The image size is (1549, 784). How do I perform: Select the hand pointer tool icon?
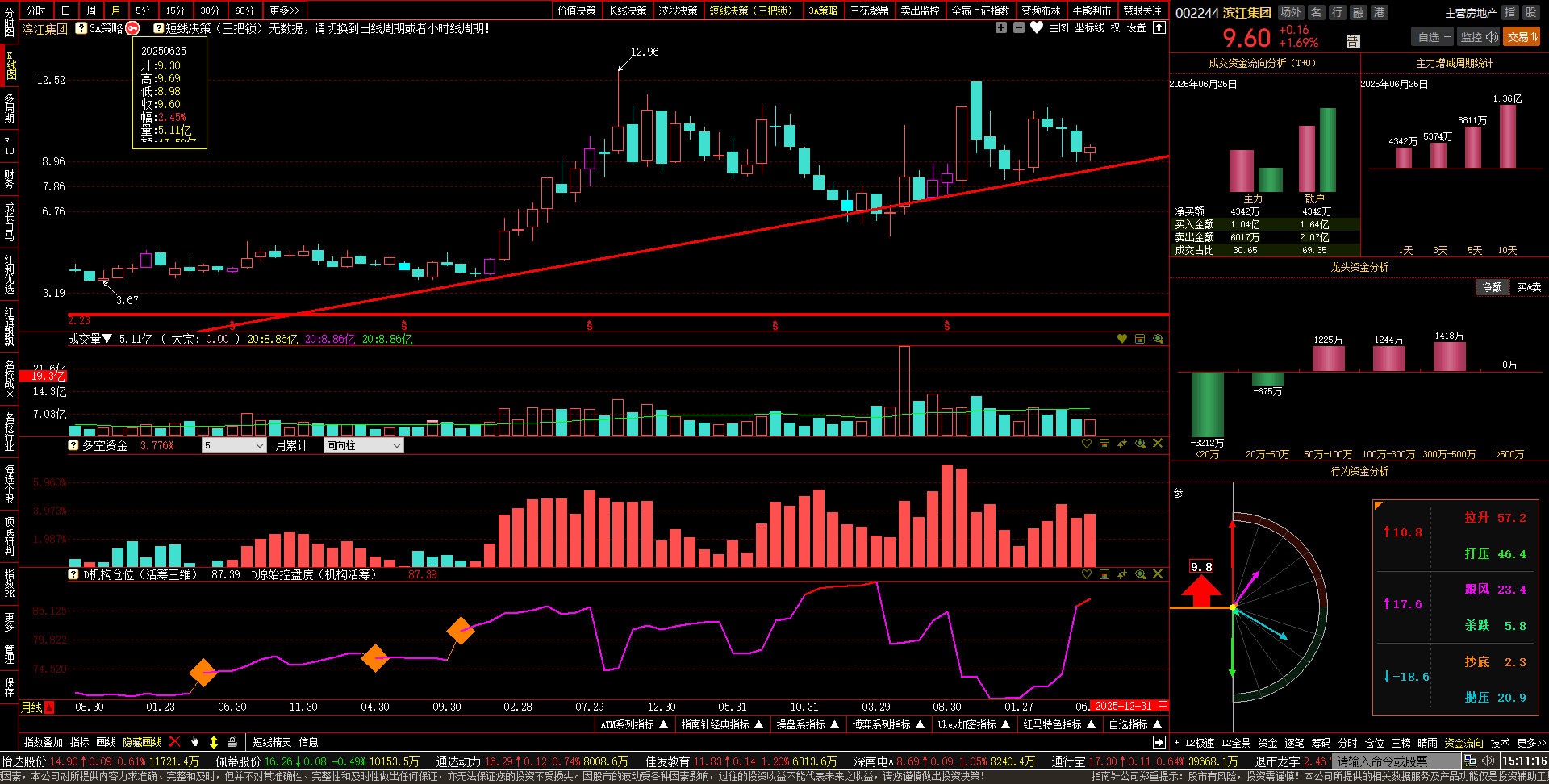[x=194, y=741]
